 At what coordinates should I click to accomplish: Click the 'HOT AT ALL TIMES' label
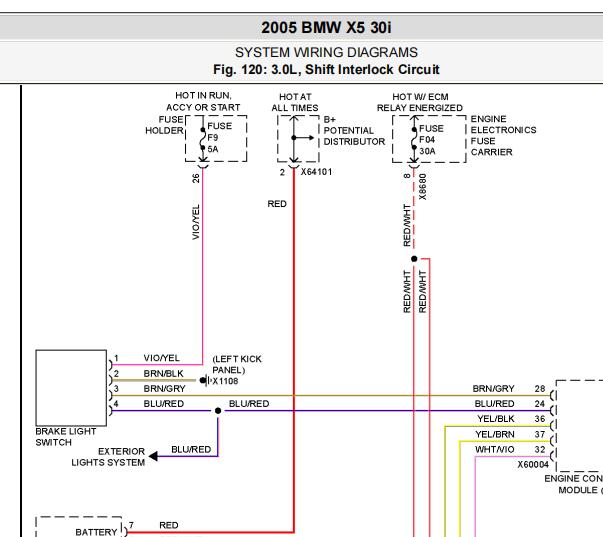(x=295, y=102)
